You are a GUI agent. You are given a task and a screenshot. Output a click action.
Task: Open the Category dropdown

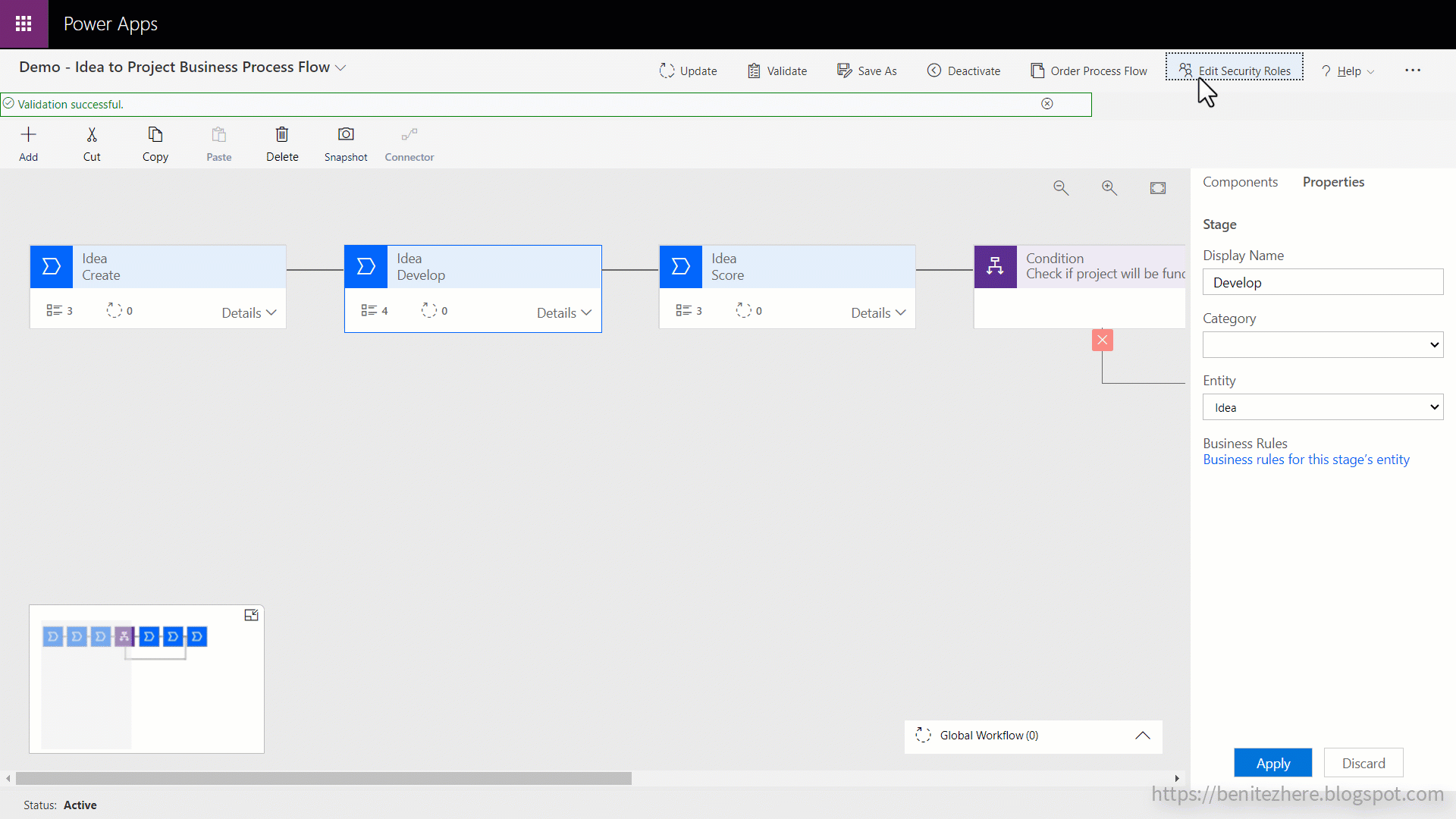[x=1323, y=345]
